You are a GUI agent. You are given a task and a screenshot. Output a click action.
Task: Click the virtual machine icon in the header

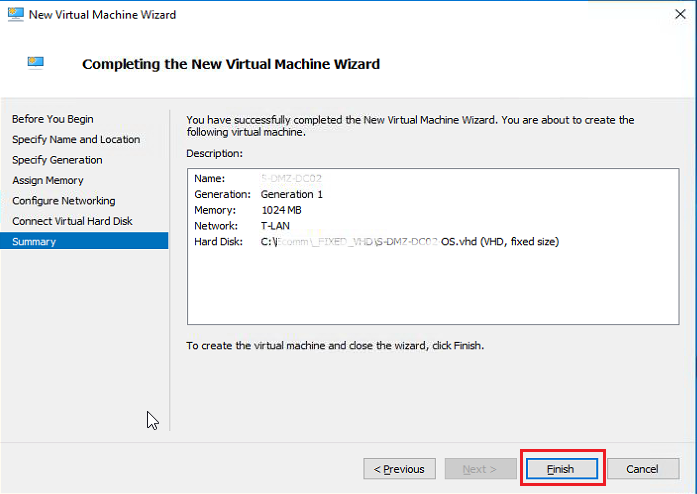pyautogui.click(x=36, y=63)
